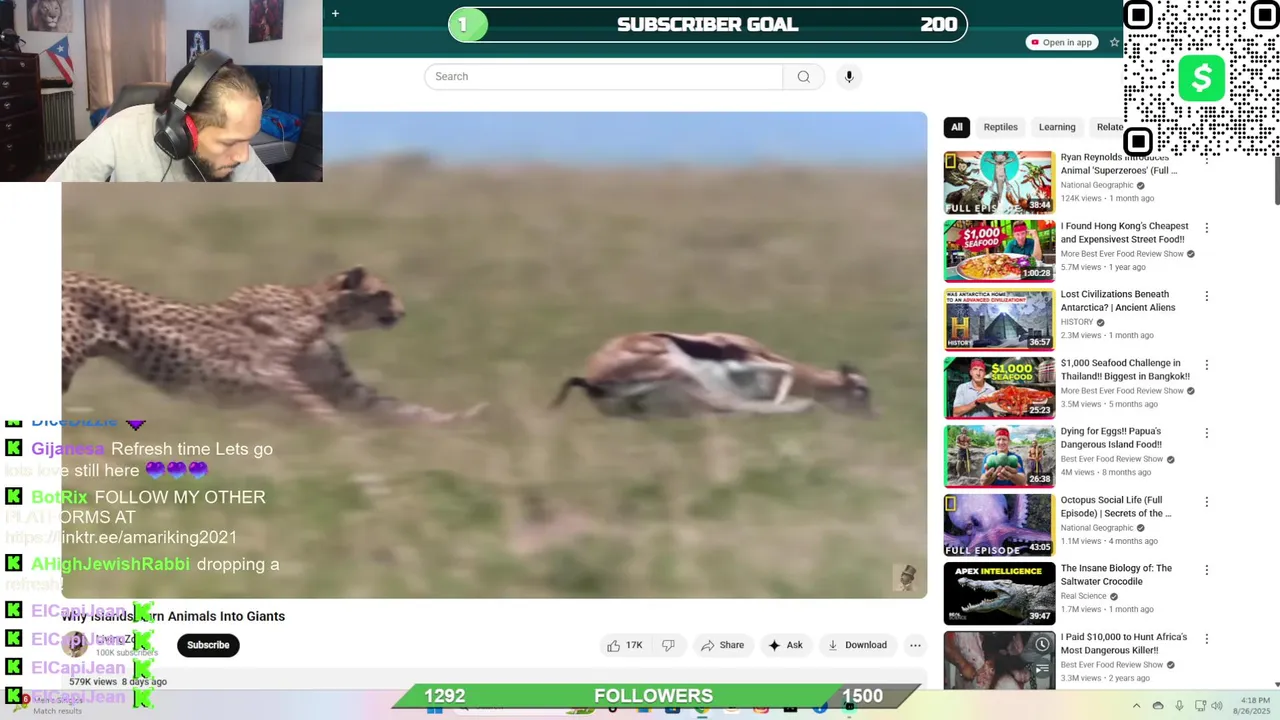Visit More Best Ever Food Review Show, 5.7M views

tap(1122, 254)
